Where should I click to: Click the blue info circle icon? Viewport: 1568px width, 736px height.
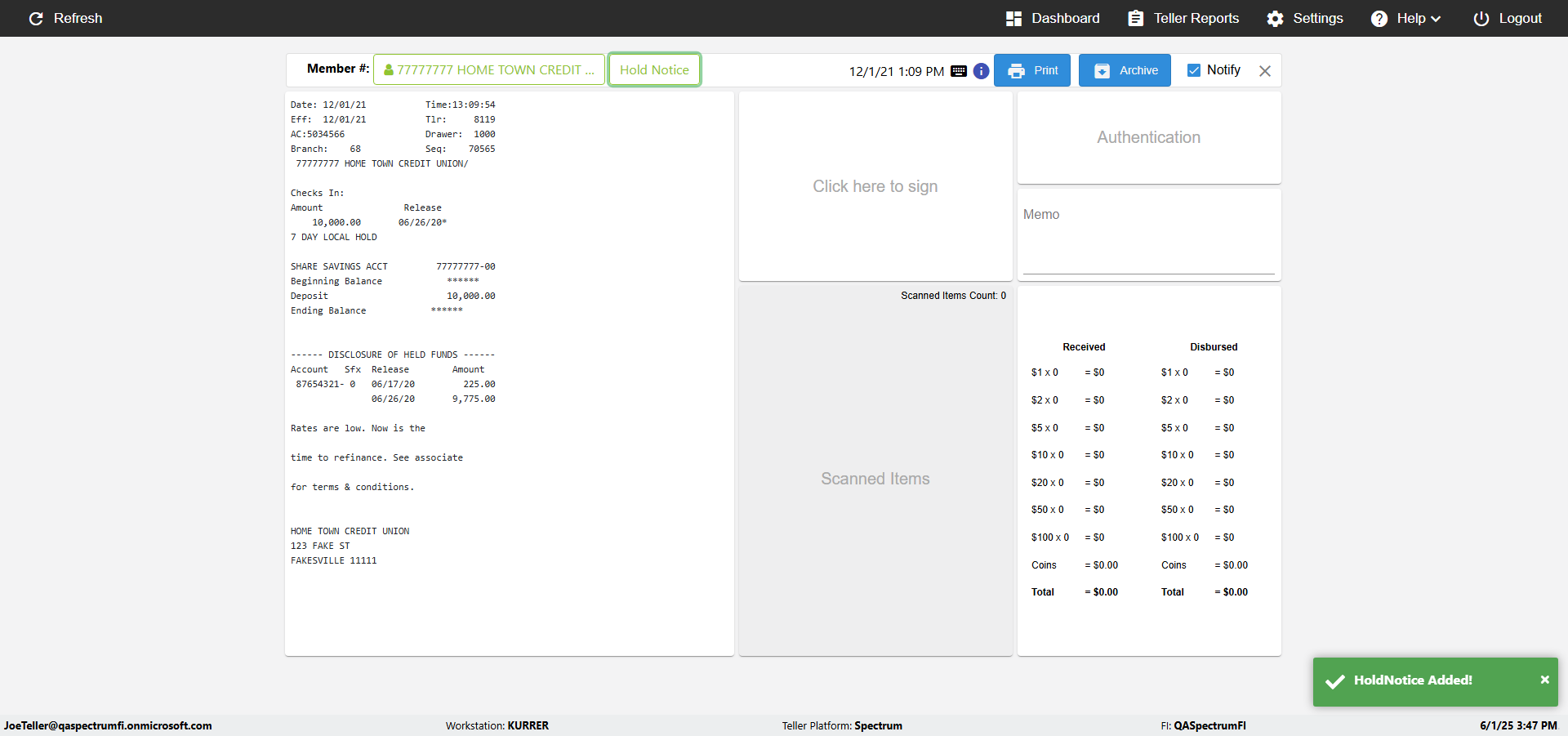(981, 71)
